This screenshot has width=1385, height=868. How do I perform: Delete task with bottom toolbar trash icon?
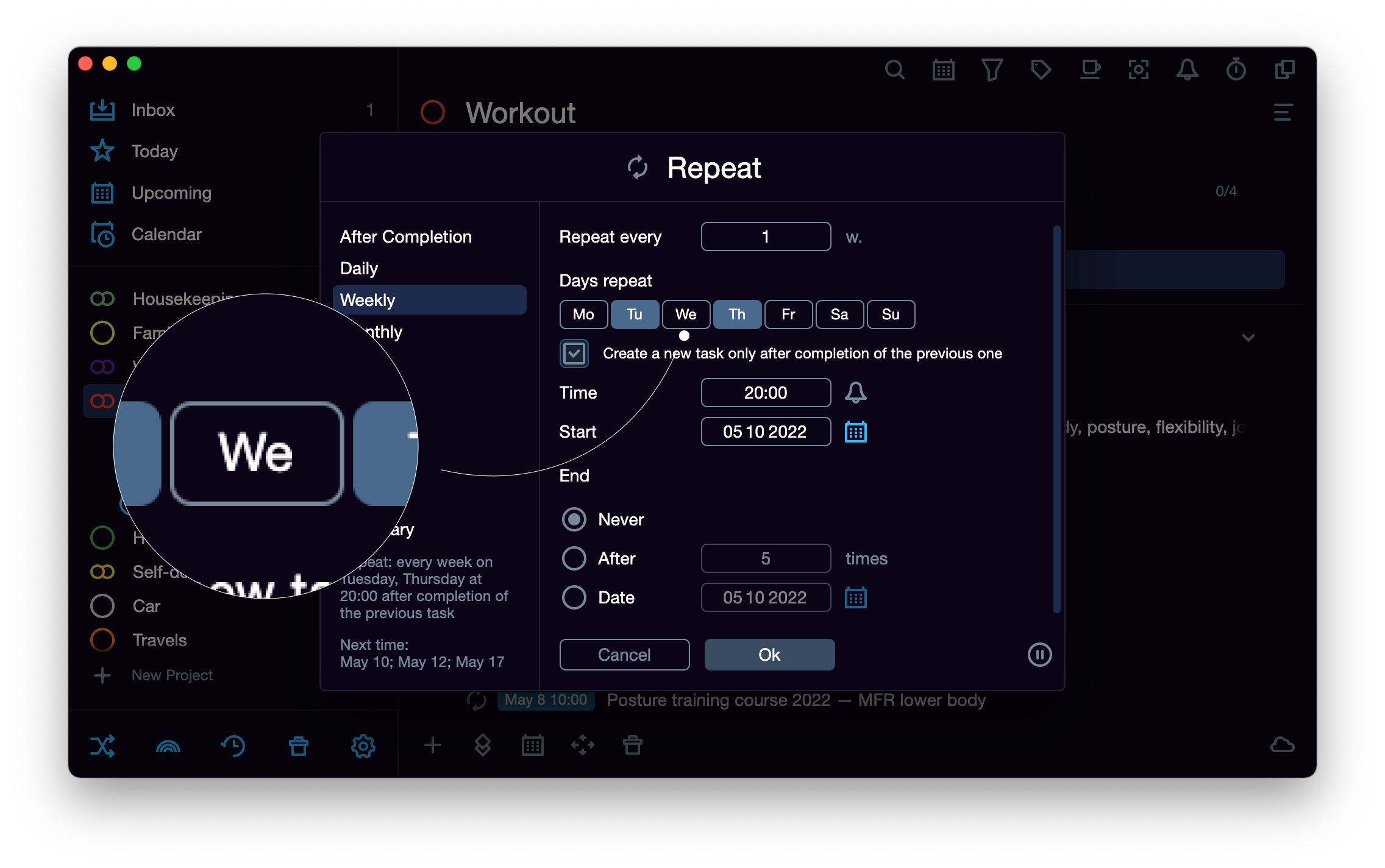click(x=633, y=745)
